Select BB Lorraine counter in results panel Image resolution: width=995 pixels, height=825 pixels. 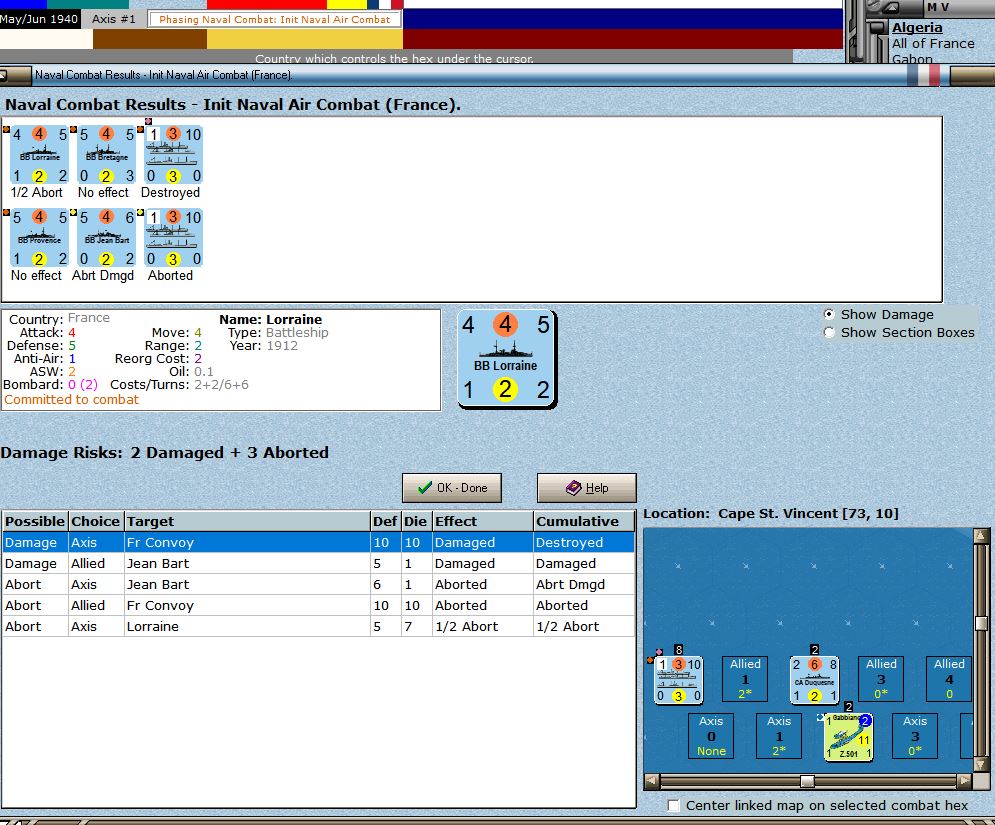click(x=39, y=155)
